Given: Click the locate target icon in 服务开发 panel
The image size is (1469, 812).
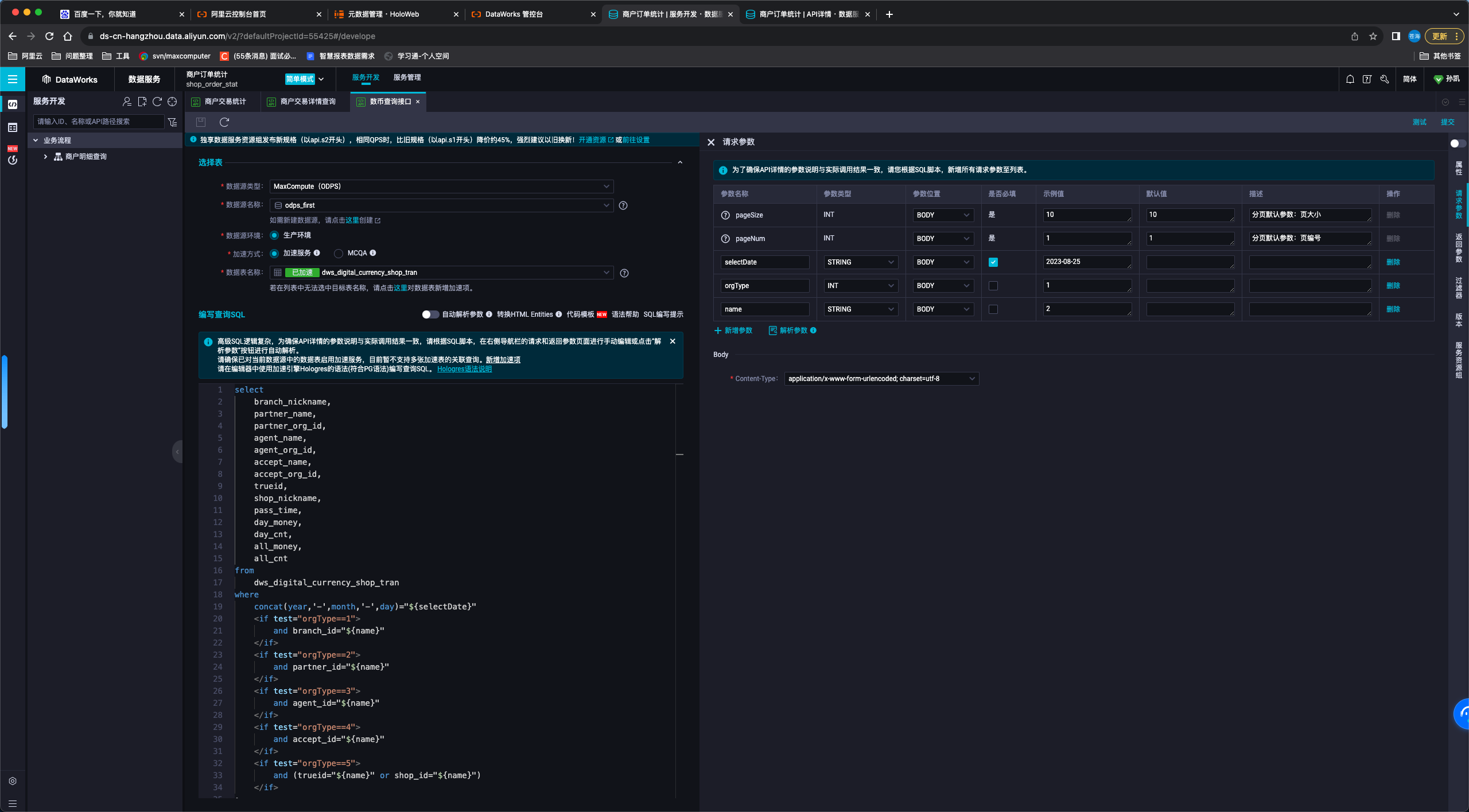Looking at the screenshot, I should [x=172, y=102].
